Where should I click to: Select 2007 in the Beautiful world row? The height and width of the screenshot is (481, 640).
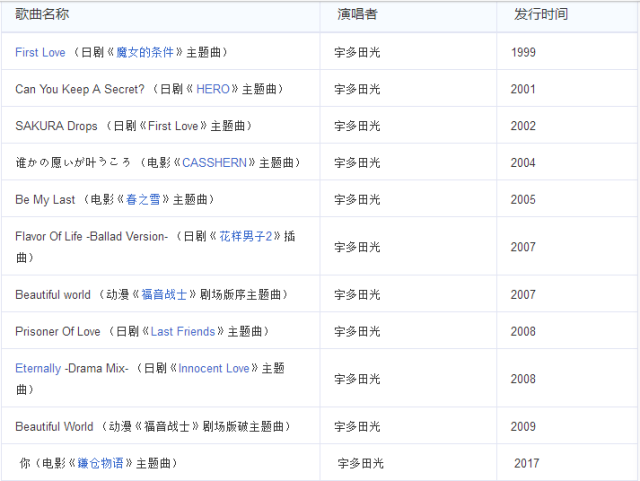click(x=523, y=294)
